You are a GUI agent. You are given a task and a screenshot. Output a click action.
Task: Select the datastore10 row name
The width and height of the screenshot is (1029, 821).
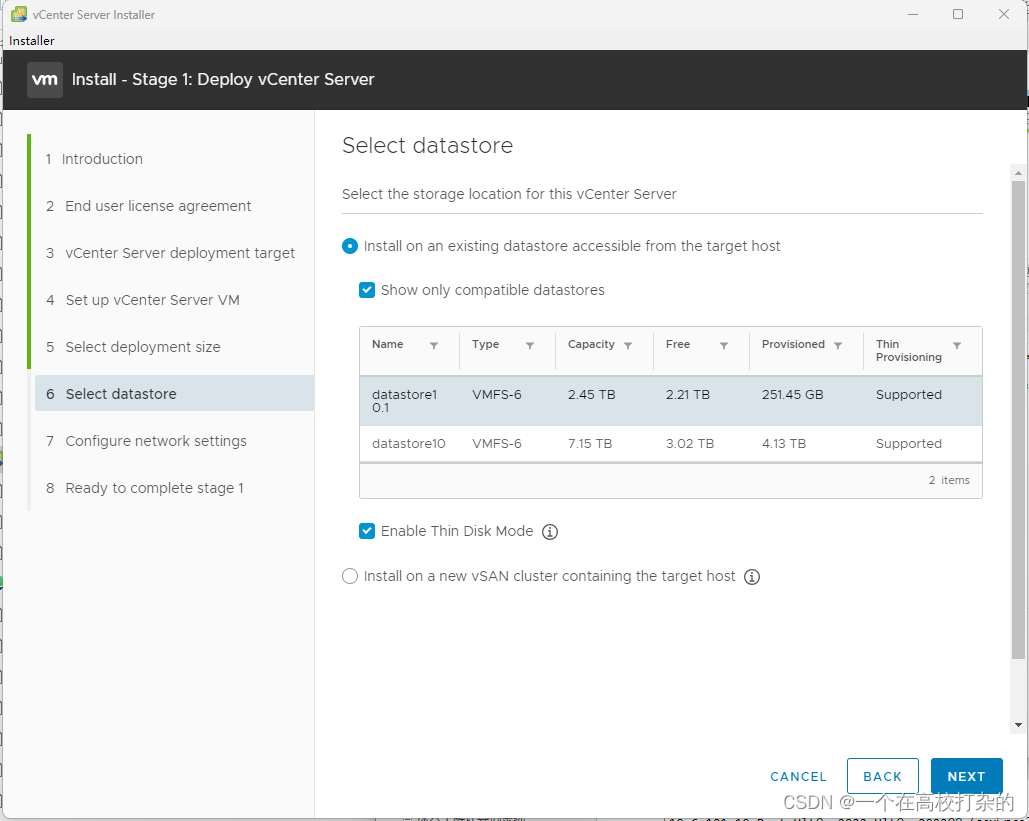[408, 444]
